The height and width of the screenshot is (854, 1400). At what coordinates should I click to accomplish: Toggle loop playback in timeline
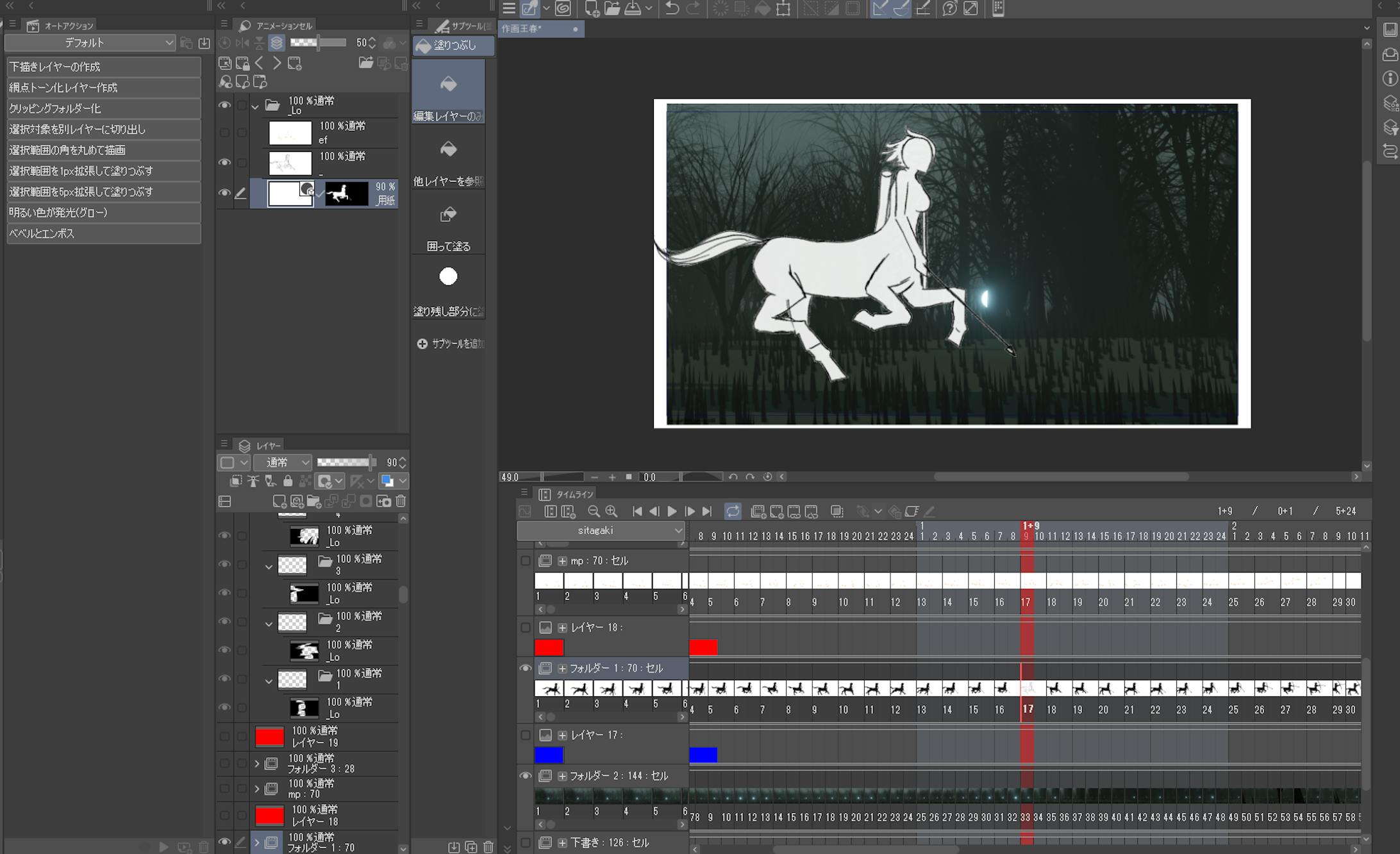(x=732, y=511)
